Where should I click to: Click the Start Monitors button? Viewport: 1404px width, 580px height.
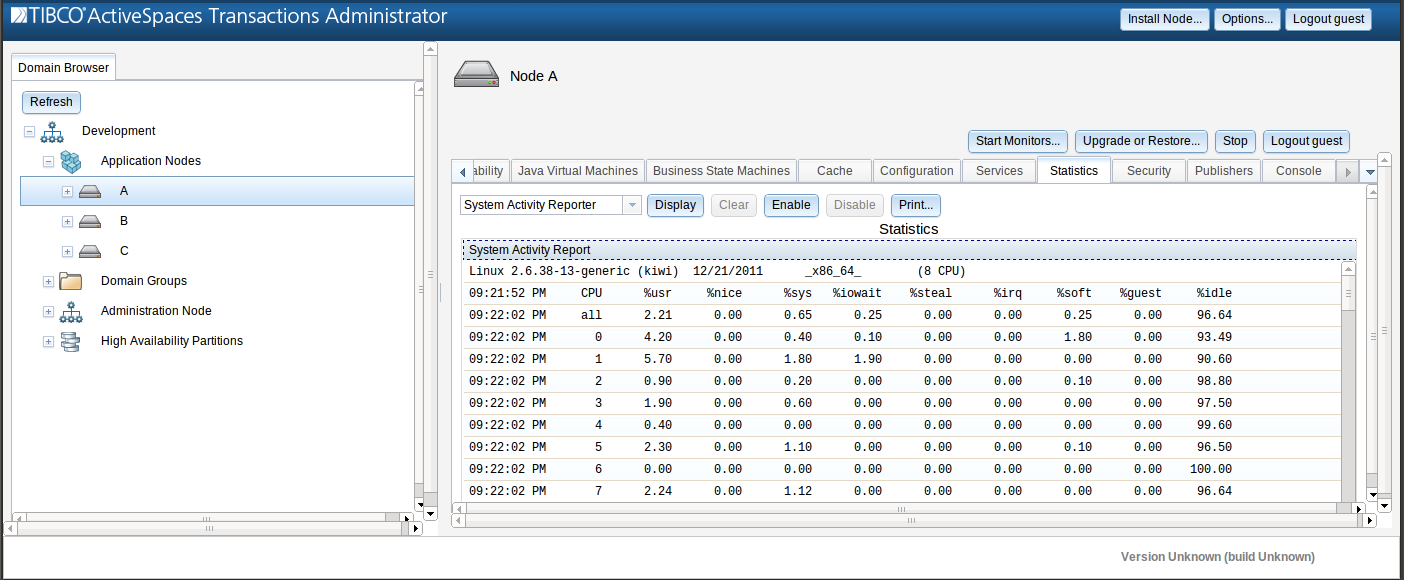[1017, 140]
